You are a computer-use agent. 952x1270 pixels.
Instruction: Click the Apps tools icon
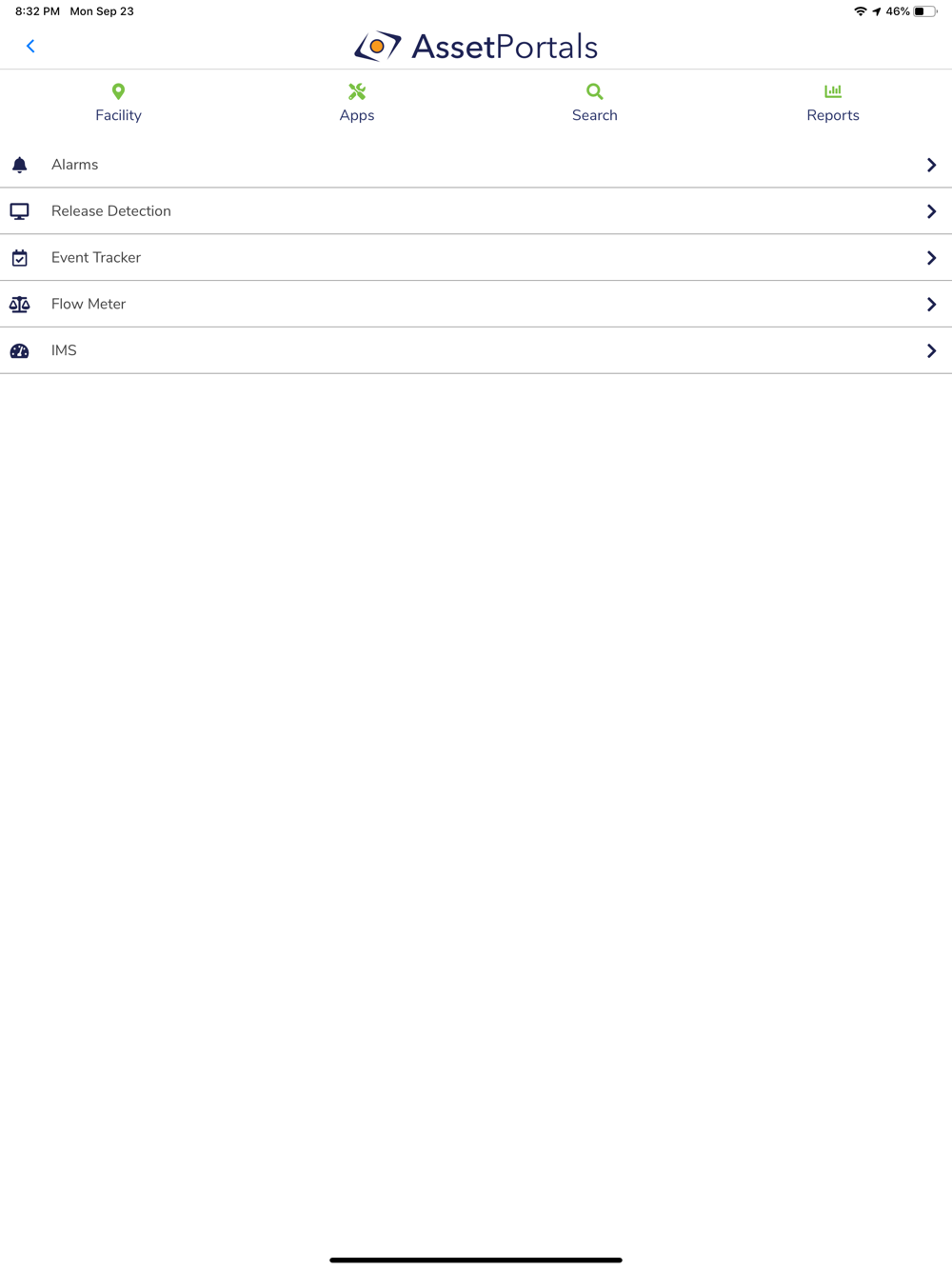point(357,91)
